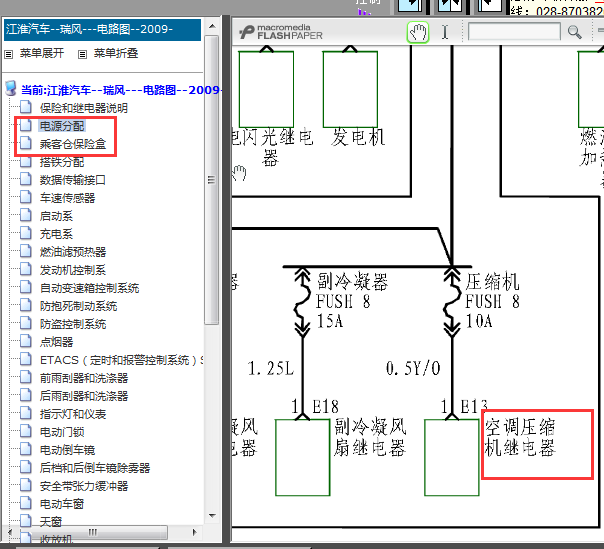Click the tree panel scroll-down arrow
The width and height of the screenshot is (604, 549).
(212, 515)
